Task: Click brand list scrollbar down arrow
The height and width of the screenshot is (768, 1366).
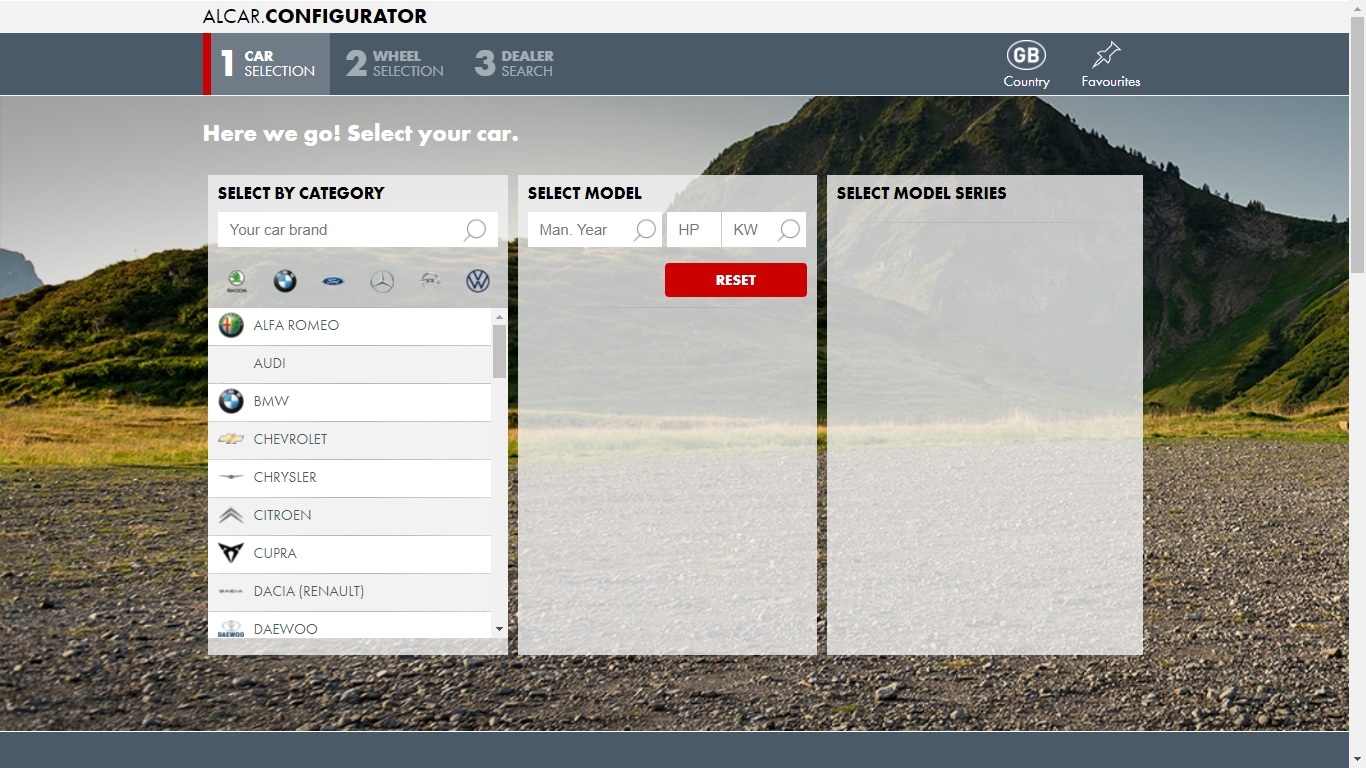Action: tap(499, 629)
